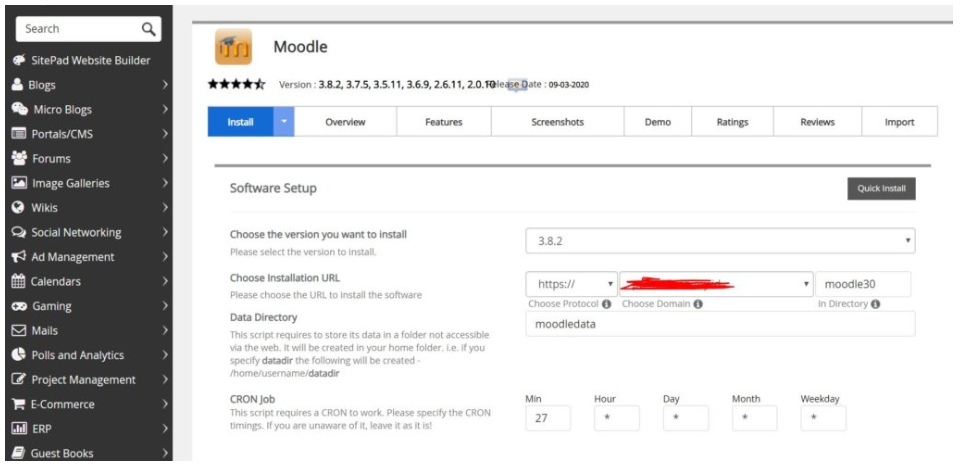Viewport: 964px width, 468px height.
Task: Click the Social Networking bubbles icon
Action: 19,232
